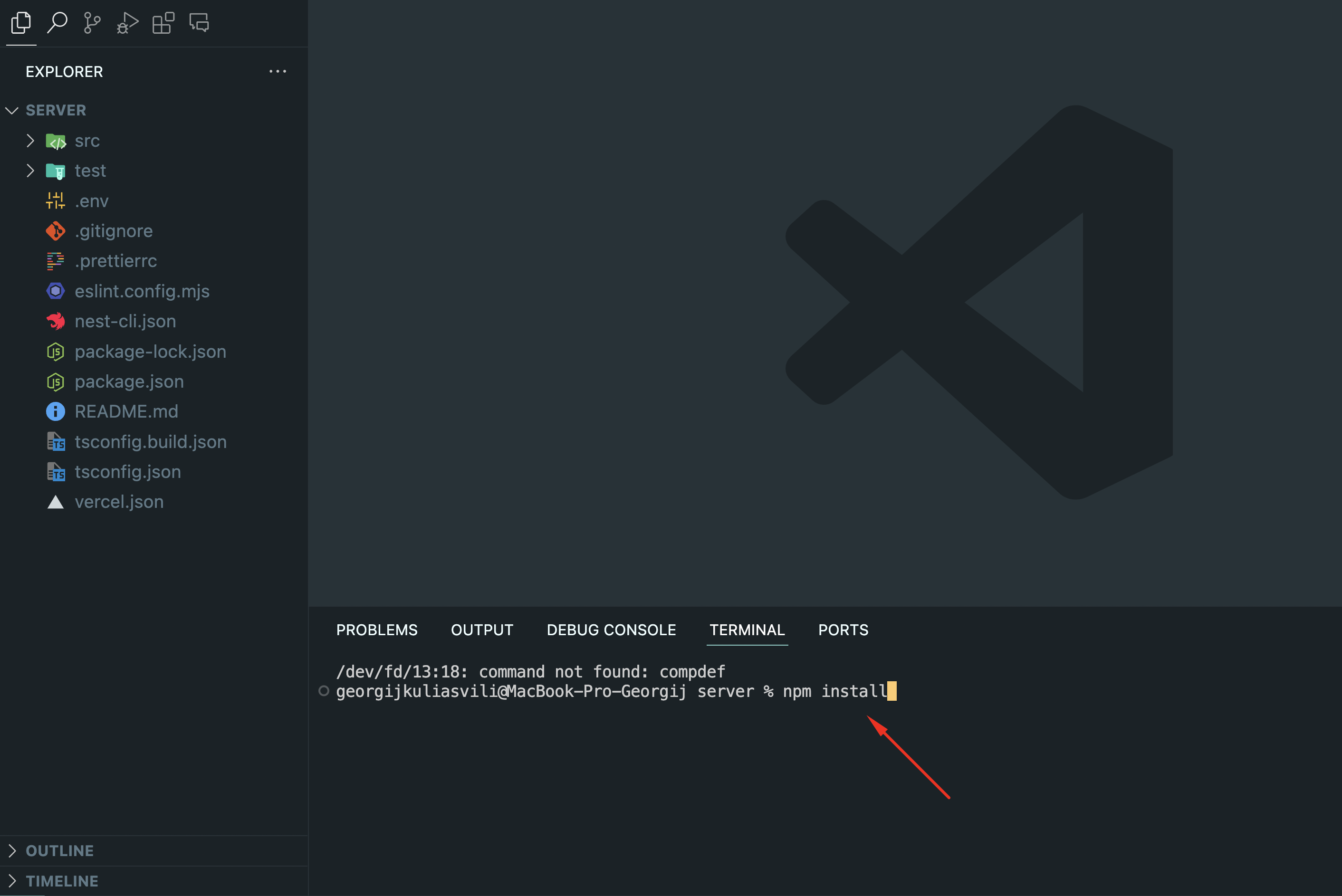Select the test folder name
The width and height of the screenshot is (1342, 896).
(90, 171)
